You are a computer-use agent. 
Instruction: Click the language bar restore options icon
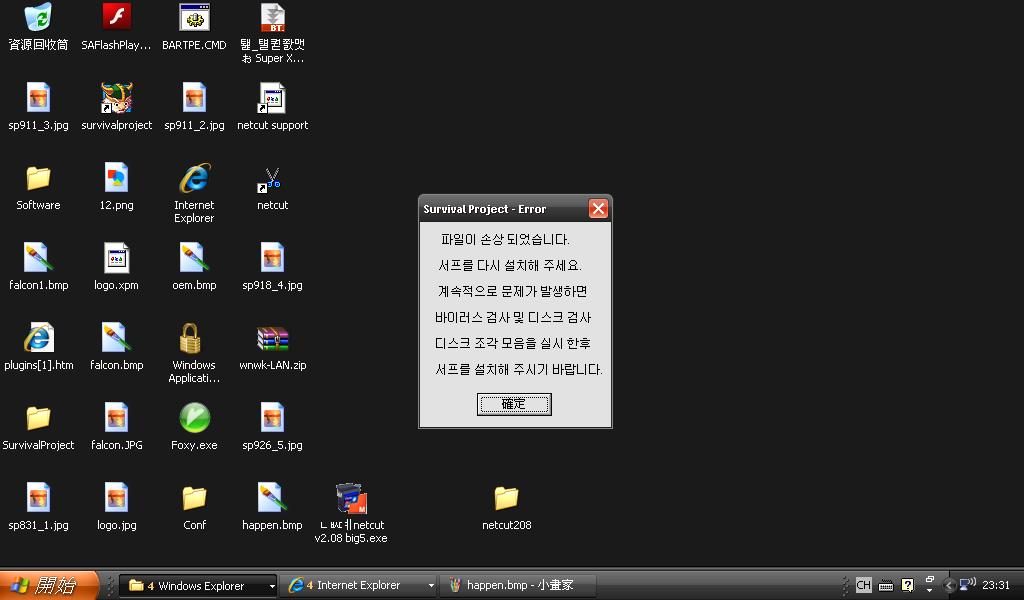click(x=929, y=580)
